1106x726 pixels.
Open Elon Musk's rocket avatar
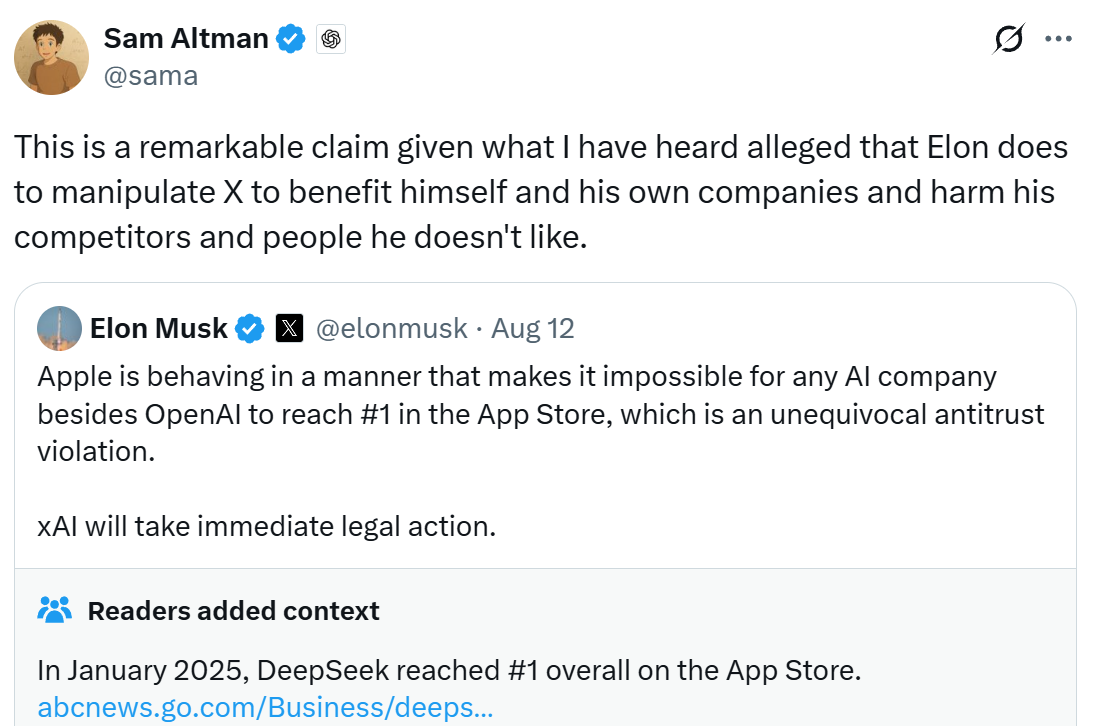point(59,328)
